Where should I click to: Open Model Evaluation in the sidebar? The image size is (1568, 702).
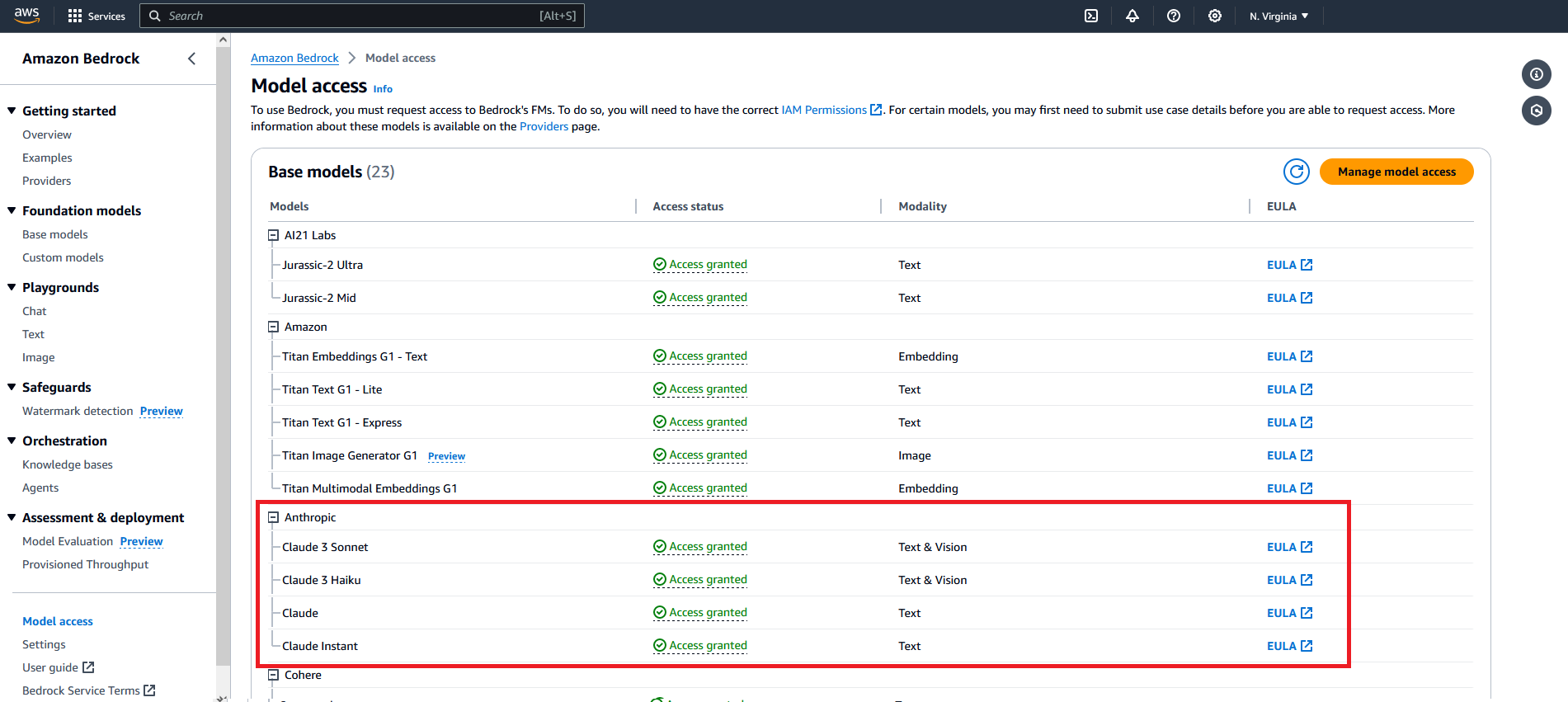pyautogui.click(x=68, y=541)
